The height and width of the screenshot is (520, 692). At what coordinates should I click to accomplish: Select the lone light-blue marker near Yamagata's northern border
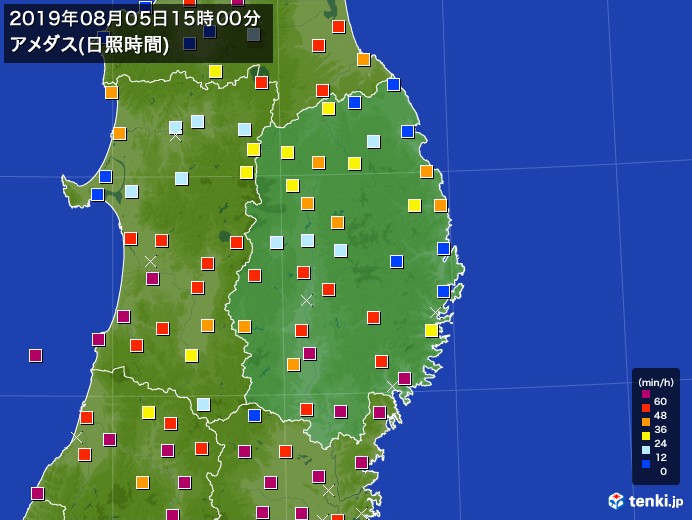tap(203, 404)
